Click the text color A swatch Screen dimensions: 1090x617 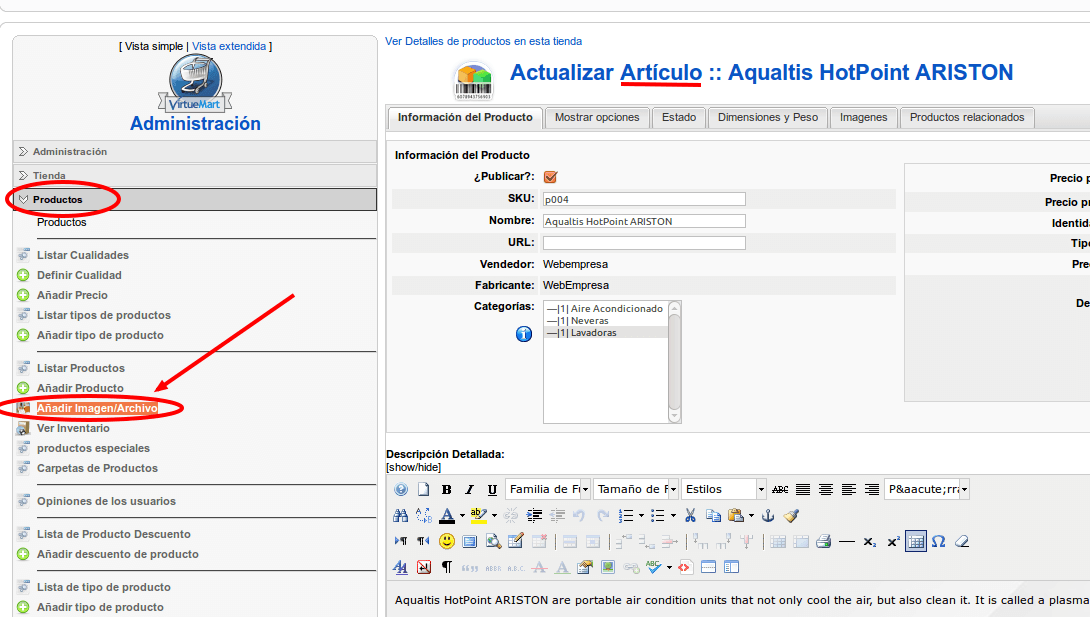pyautogui.click(x=448, y=516)
